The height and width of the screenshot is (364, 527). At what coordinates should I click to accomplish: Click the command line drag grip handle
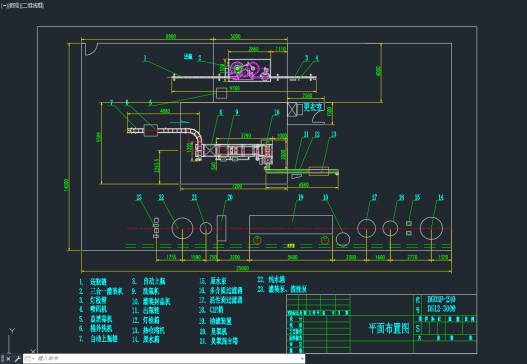coord(2,359)
